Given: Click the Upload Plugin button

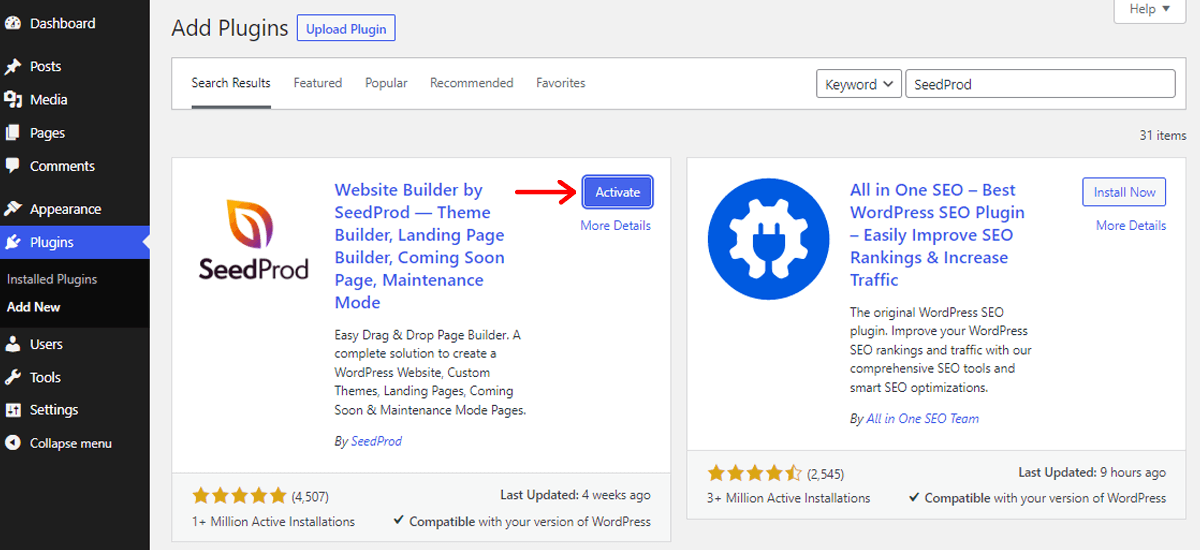Looking at the screenshot, I should click(x=346, y=29).
